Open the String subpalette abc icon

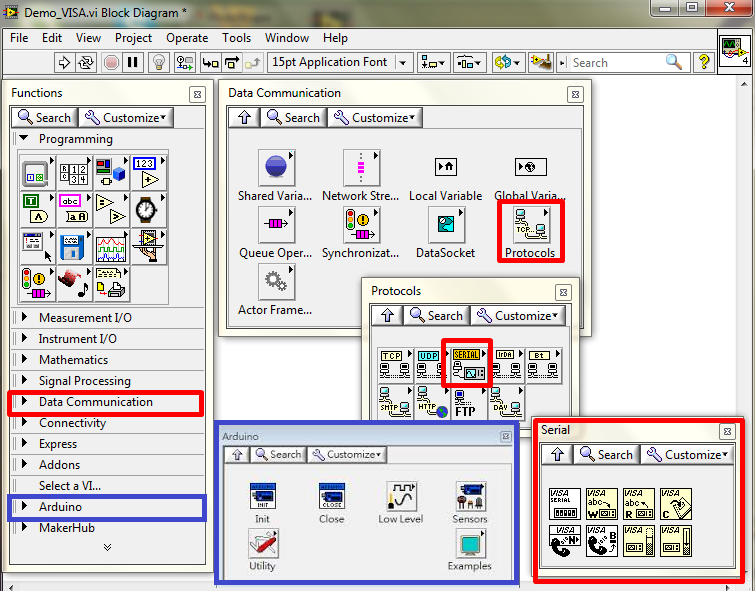[x=75, y=209]
